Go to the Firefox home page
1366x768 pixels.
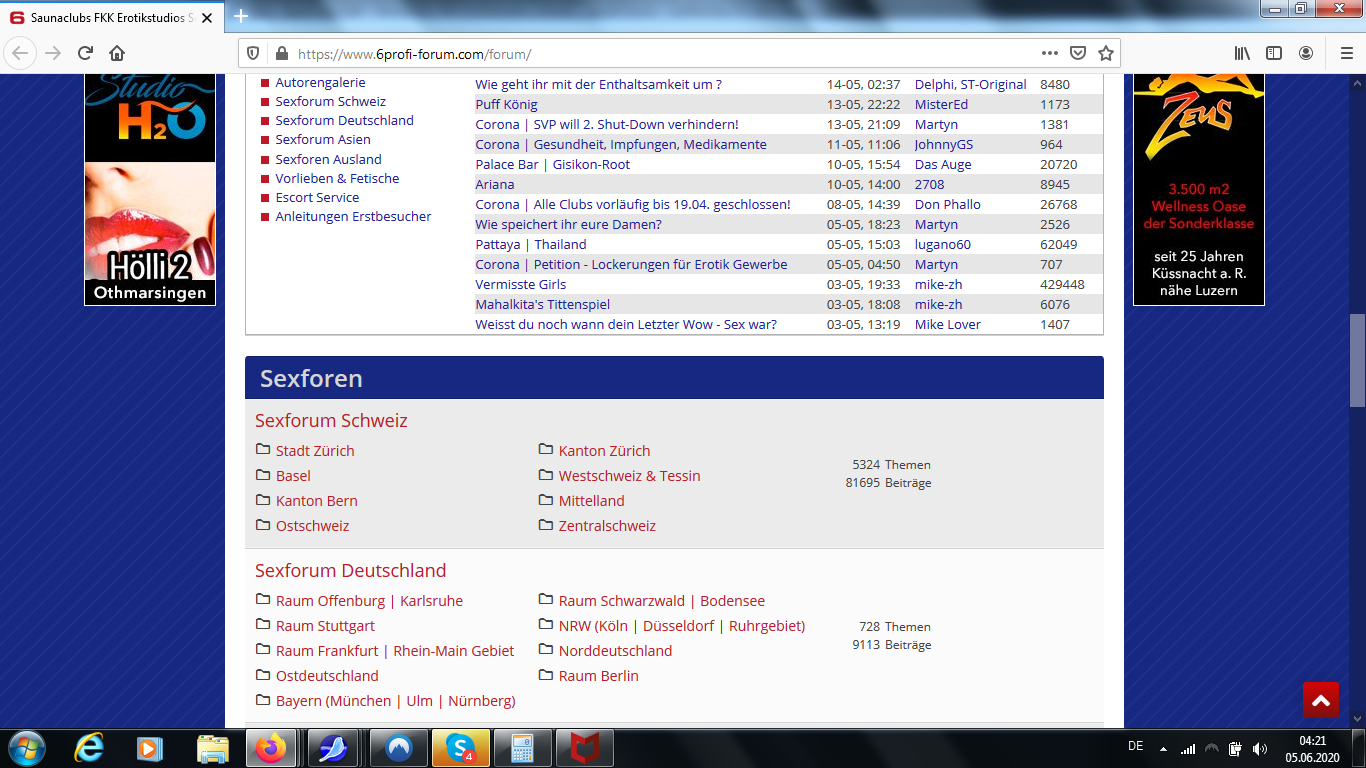point(117,53)
